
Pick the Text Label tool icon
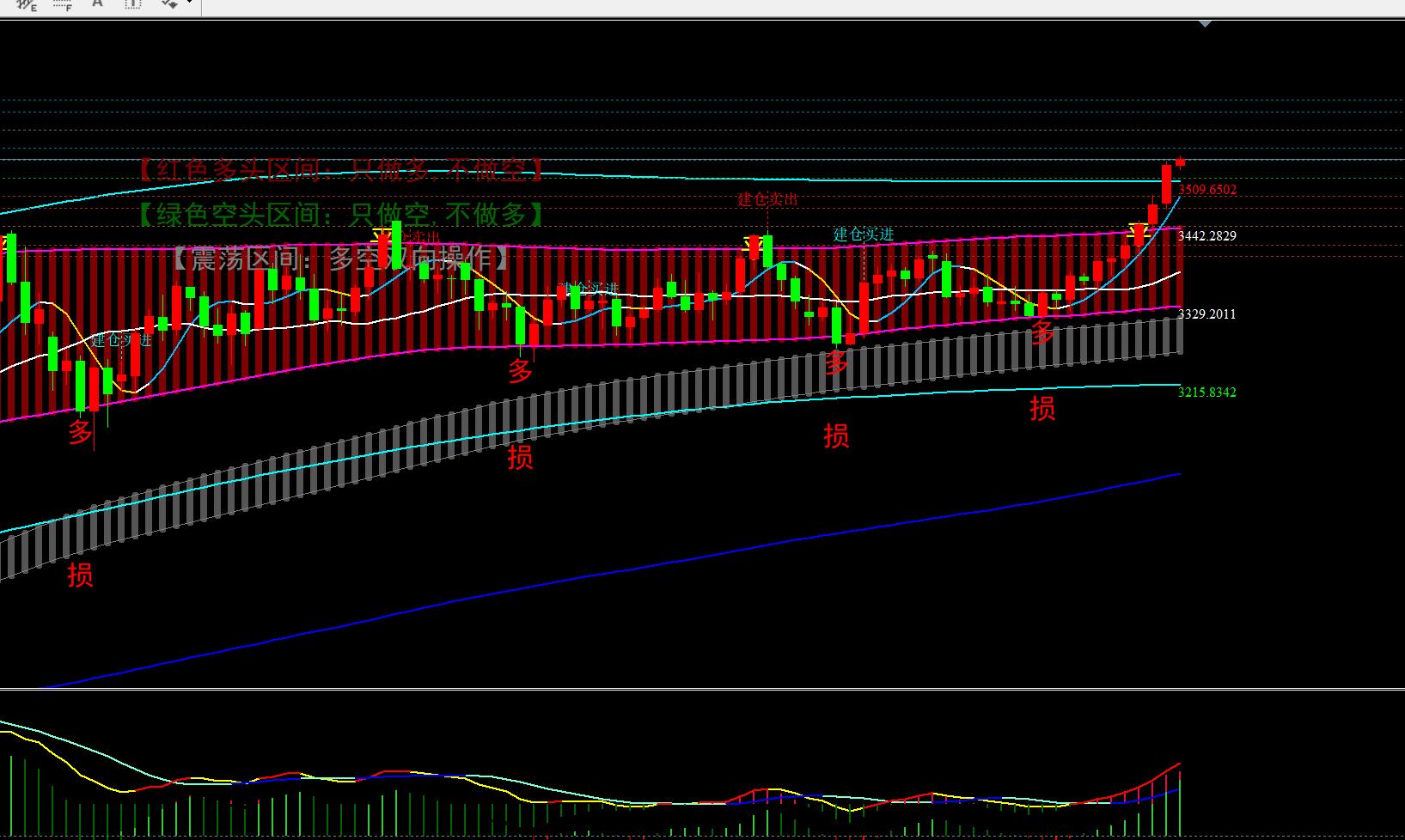click(132, 4)
